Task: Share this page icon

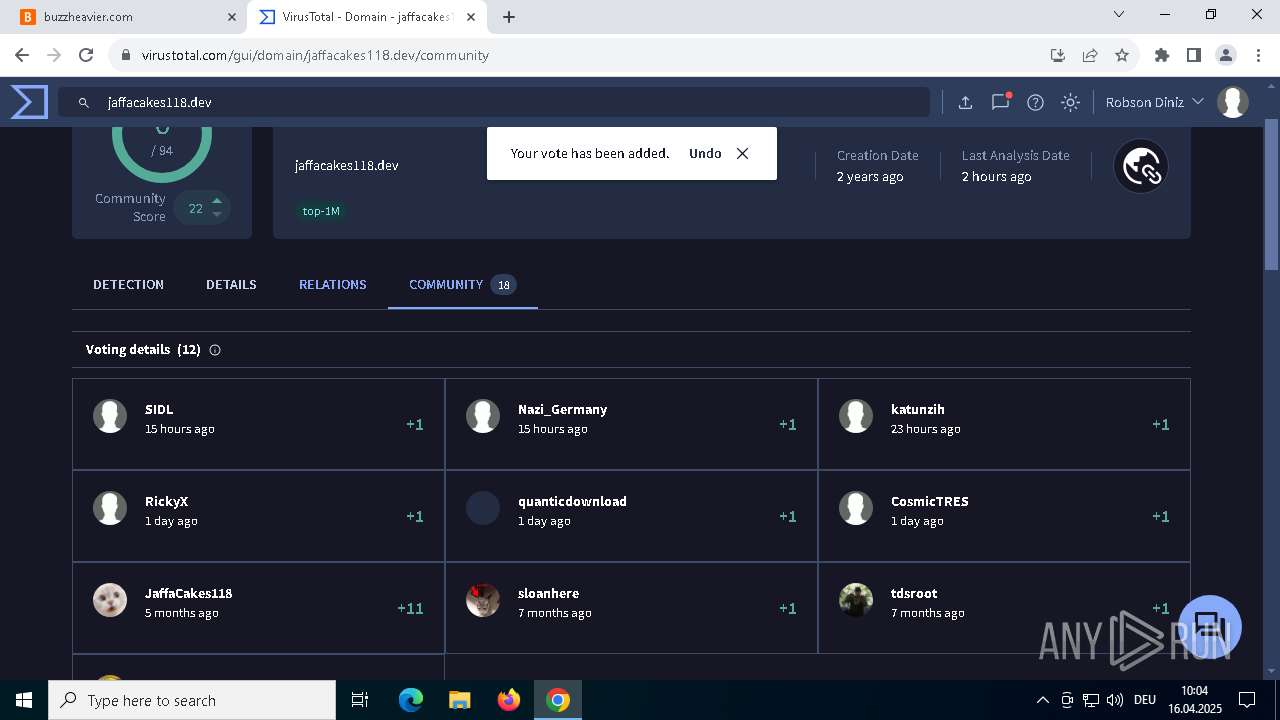Action: (1090, 55)
